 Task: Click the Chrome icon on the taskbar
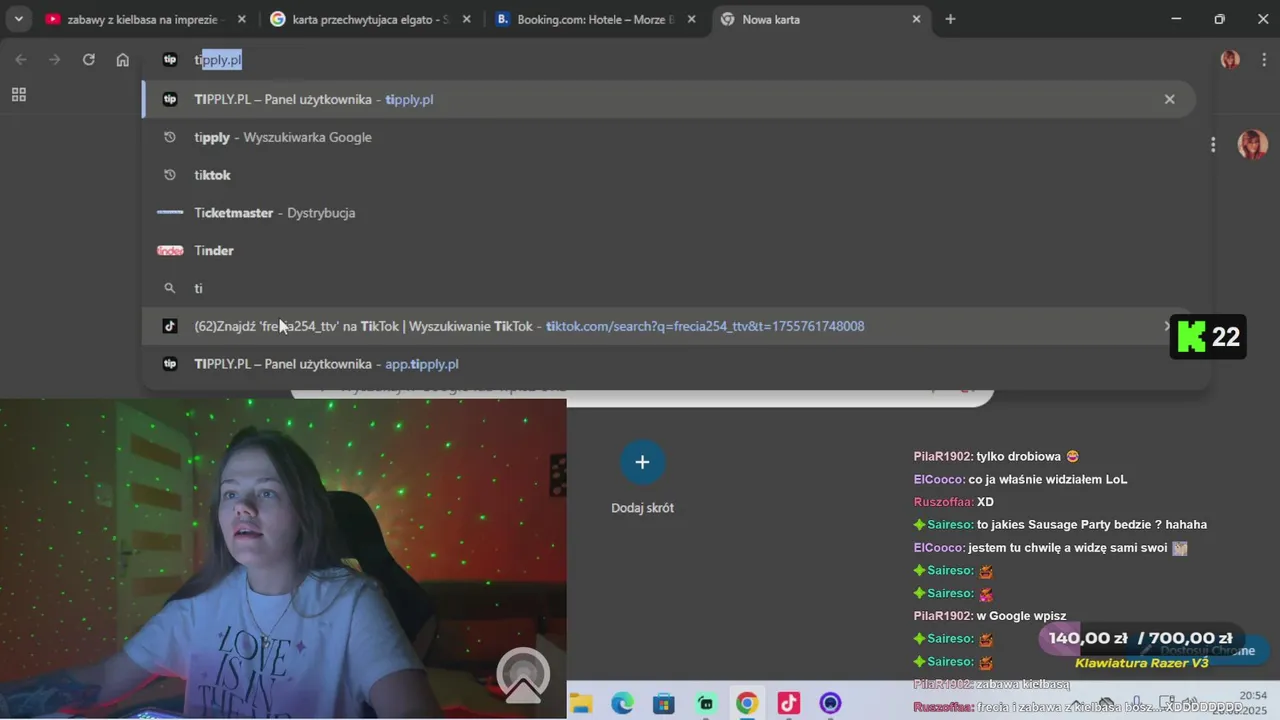tap(747, 704)
